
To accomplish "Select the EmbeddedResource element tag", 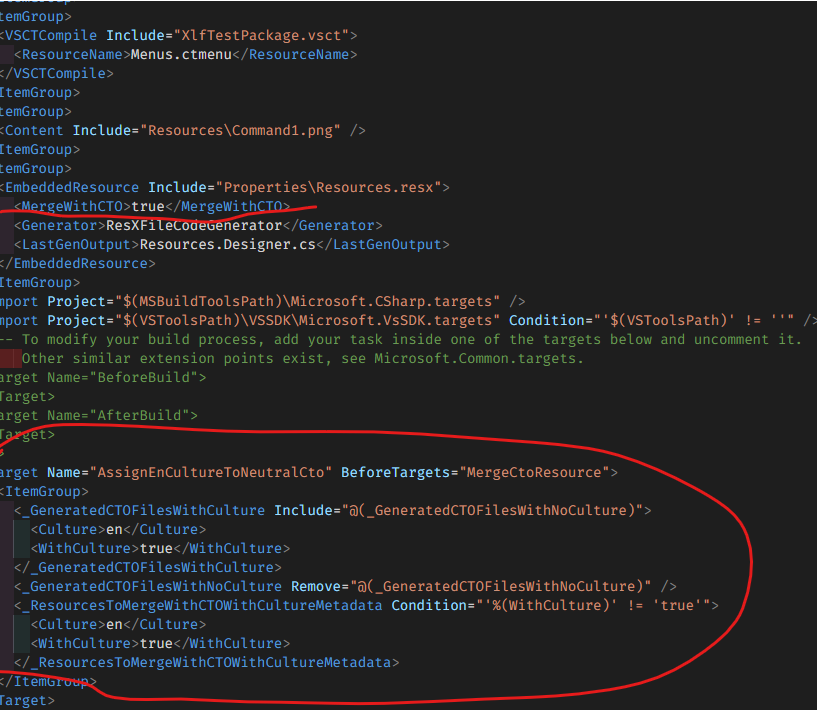I will tap(70, 186).
